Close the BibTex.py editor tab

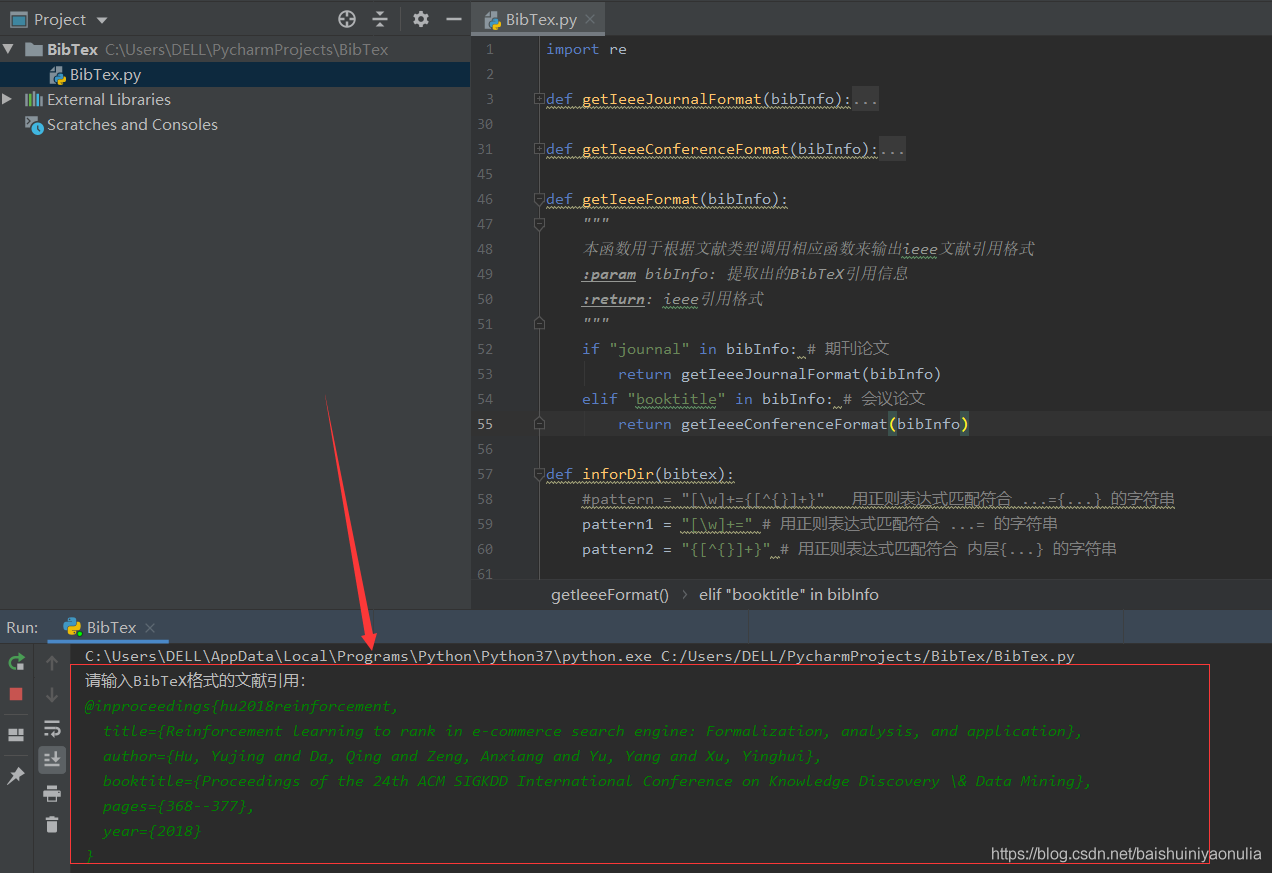click(591, 19)
